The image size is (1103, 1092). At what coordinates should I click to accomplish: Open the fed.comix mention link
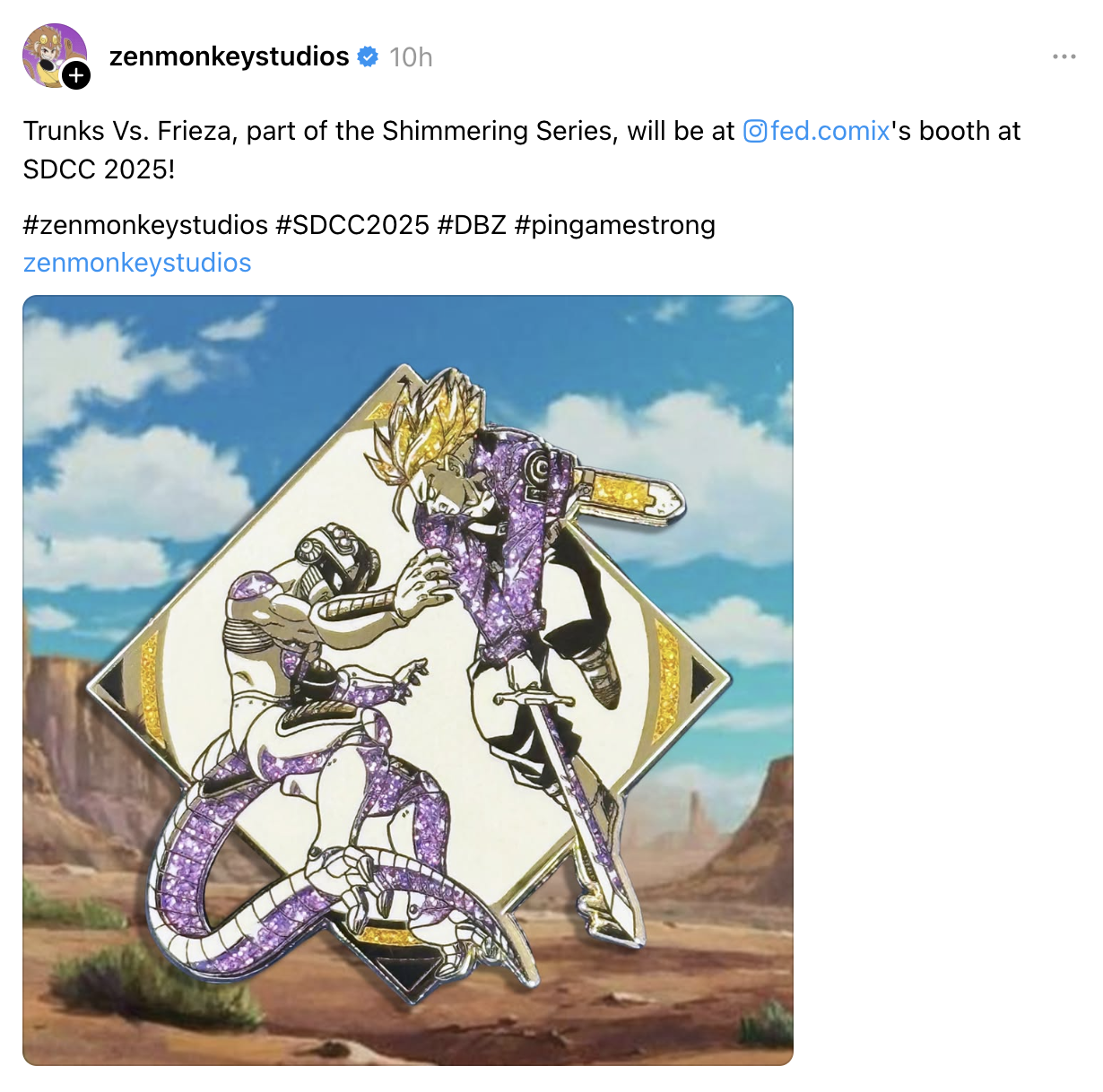point(829,131)
